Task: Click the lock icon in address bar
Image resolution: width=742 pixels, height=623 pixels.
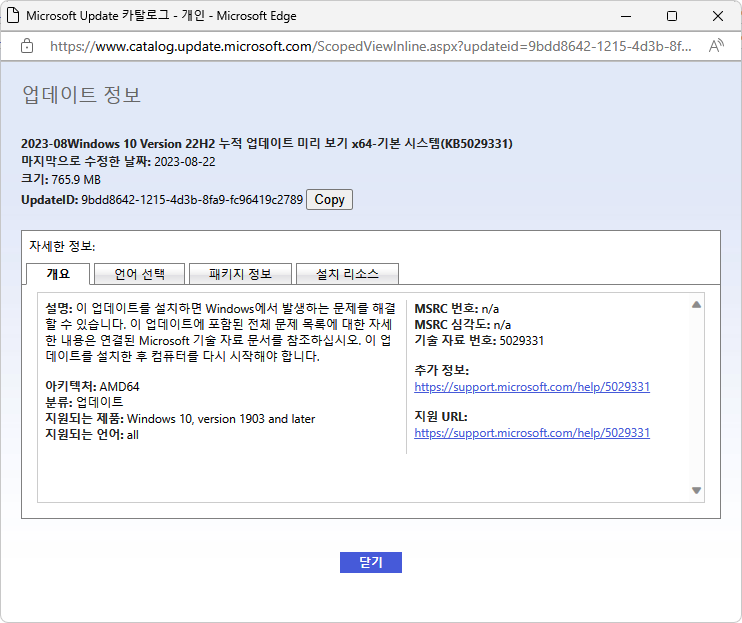Action: point(27,46)
